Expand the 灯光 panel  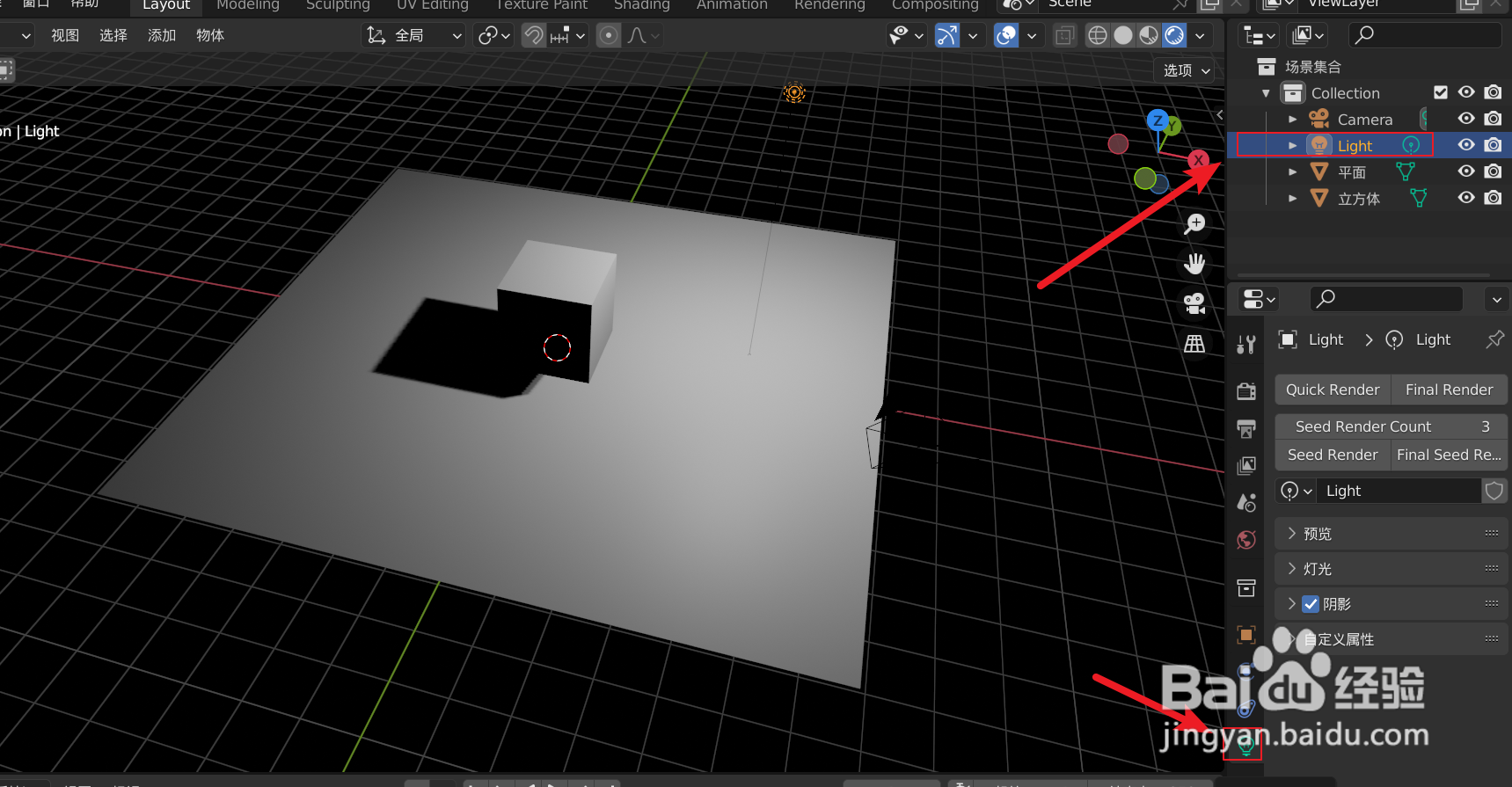click(x=1391, y=569)
